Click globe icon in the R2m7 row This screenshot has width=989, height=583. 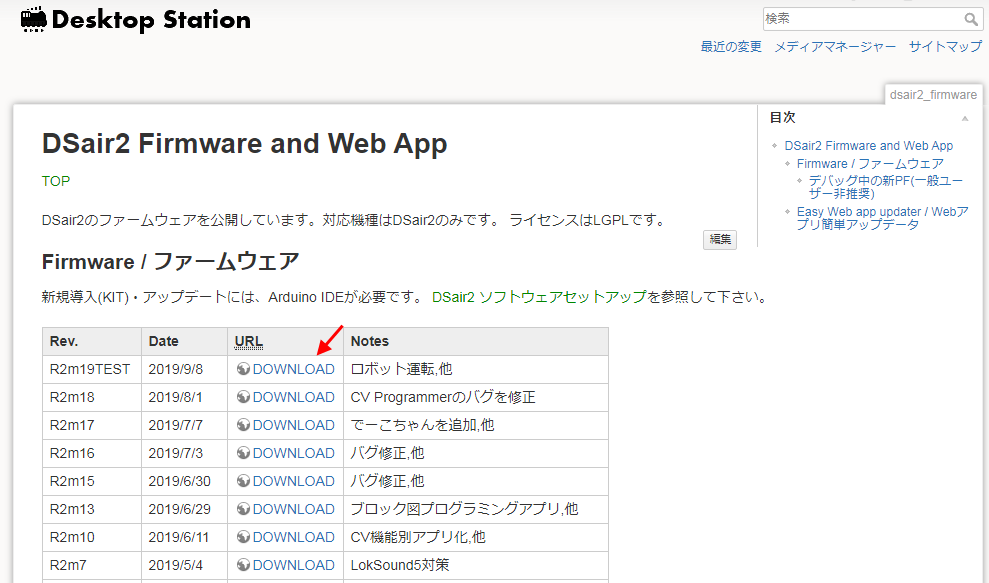[x=243, y=565]
